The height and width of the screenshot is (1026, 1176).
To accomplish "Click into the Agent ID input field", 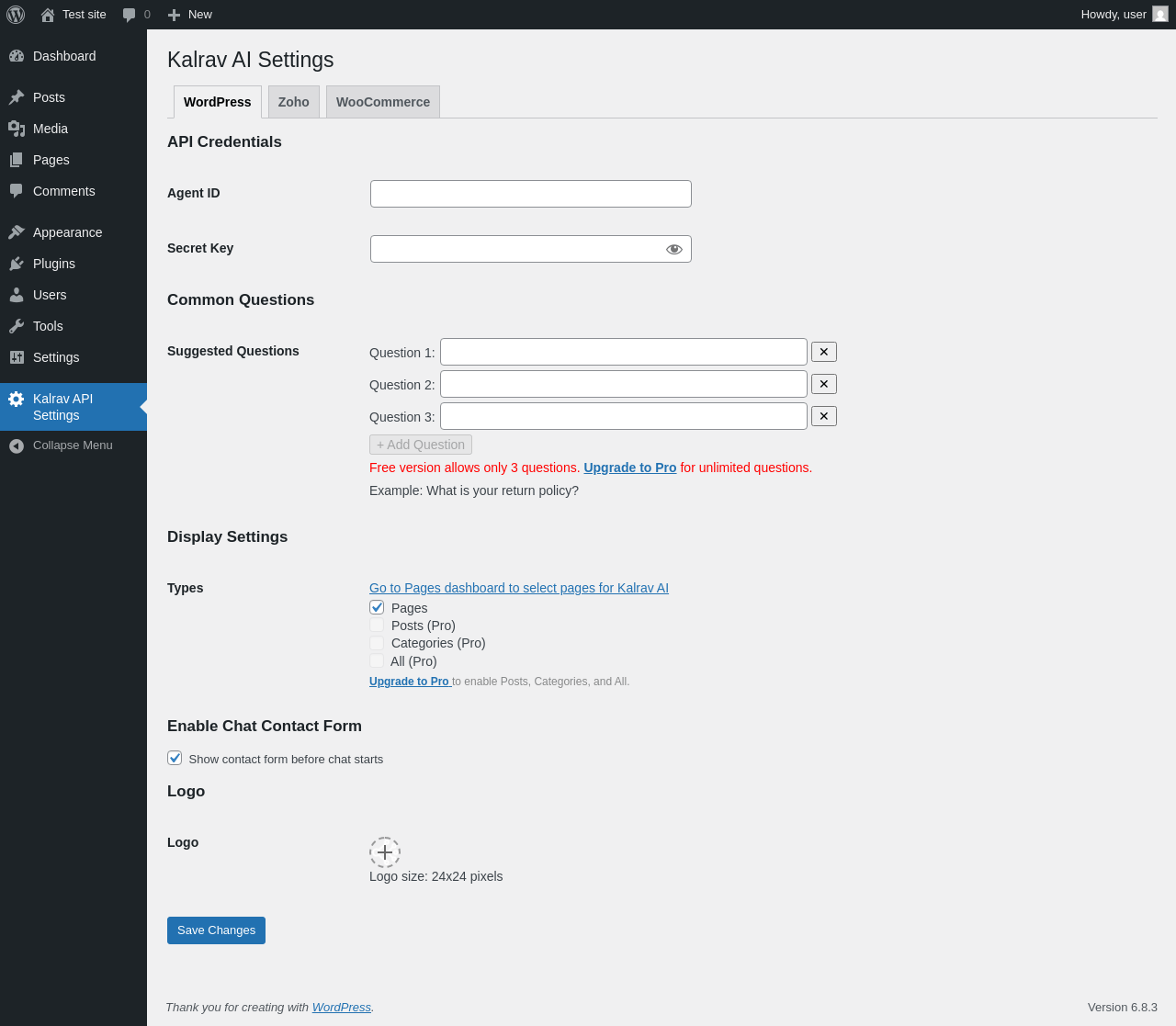I will pos(531,194).
